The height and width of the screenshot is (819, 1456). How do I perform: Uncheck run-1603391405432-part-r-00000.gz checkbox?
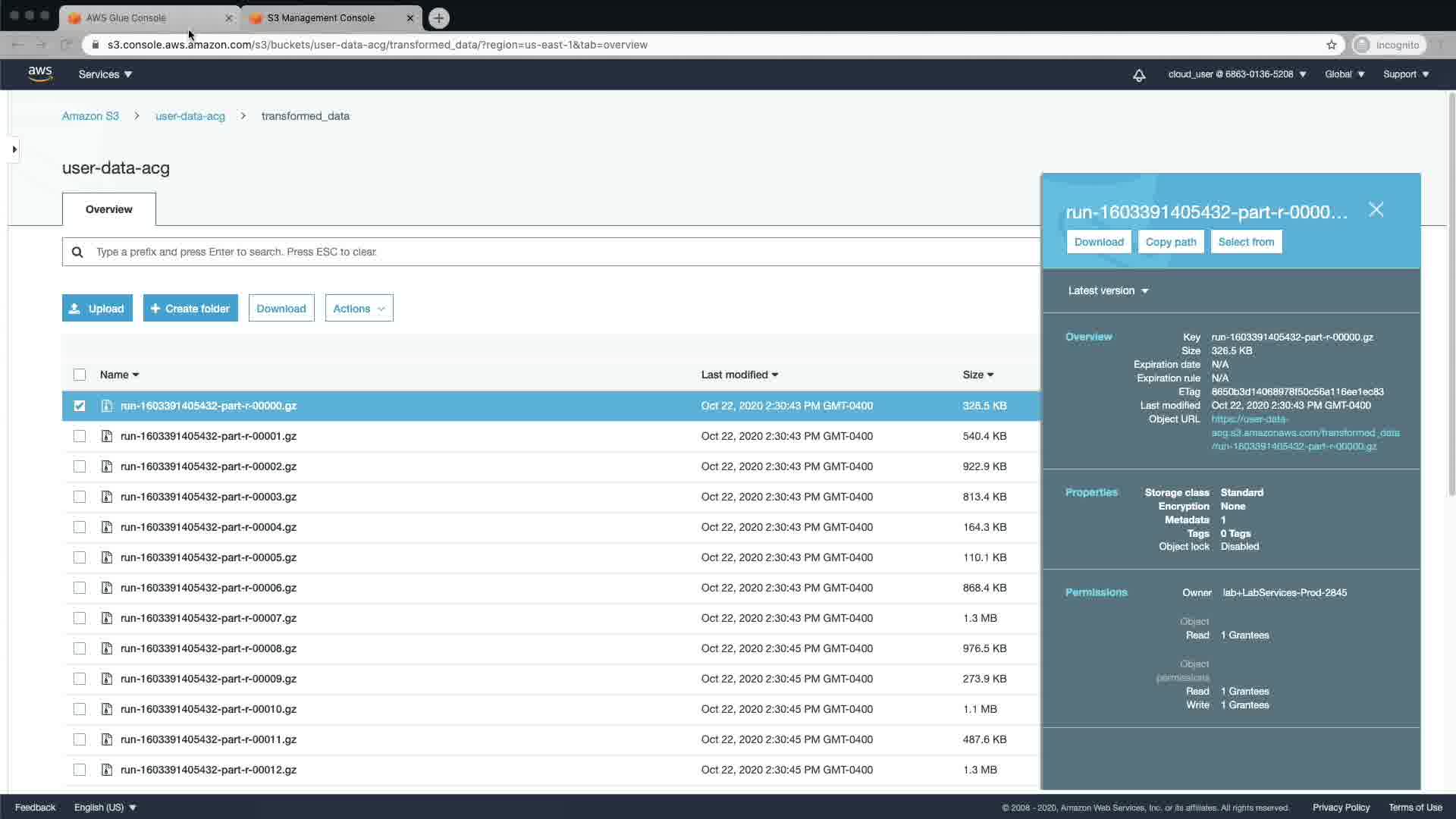(80, 406)
